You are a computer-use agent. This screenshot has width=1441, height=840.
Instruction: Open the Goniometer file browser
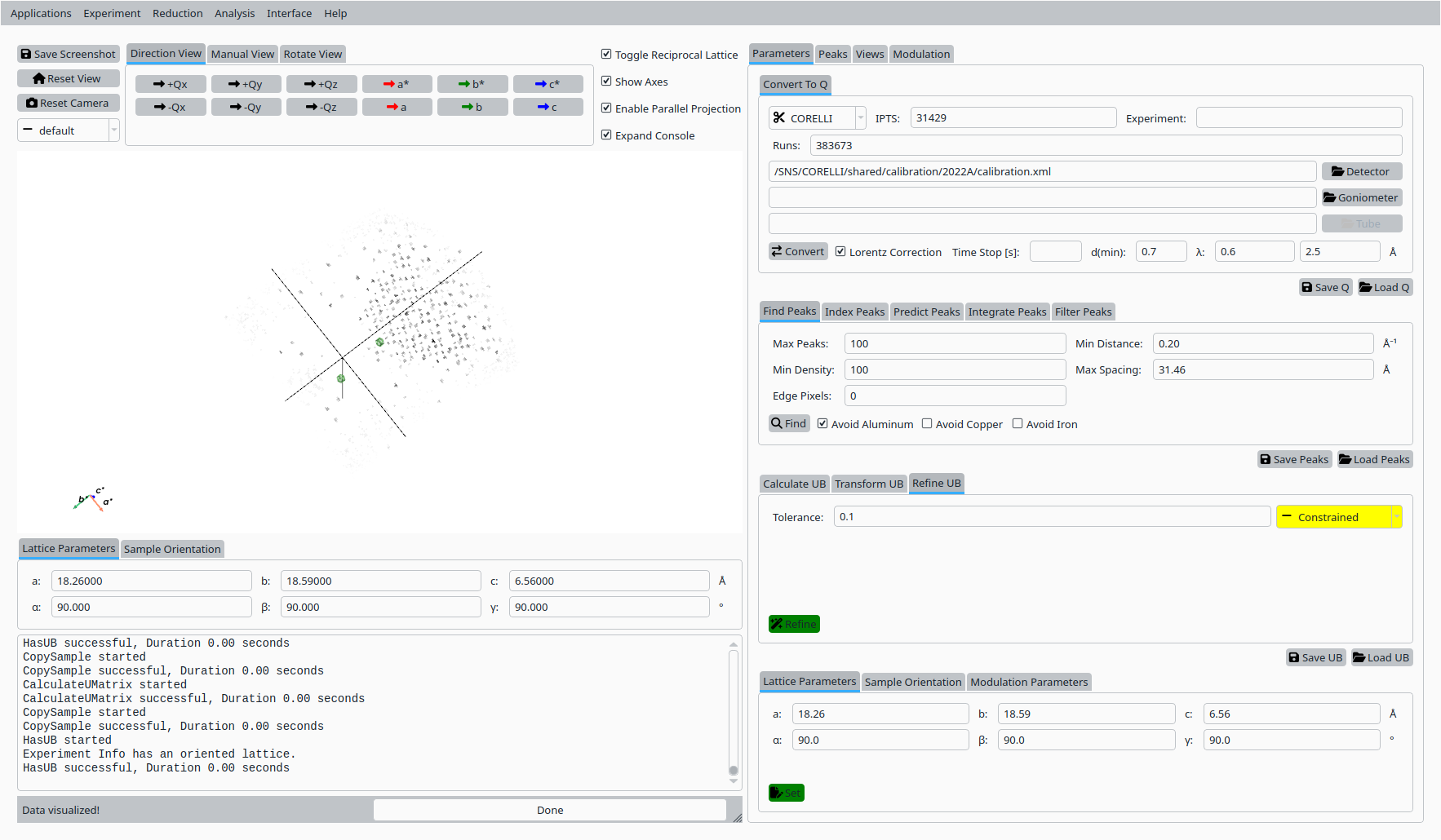[1361, 197]
